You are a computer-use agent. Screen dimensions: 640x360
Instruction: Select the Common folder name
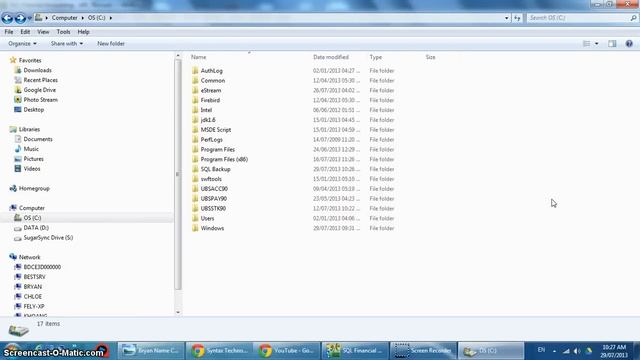pyautogui.click(x=213, y=80)
